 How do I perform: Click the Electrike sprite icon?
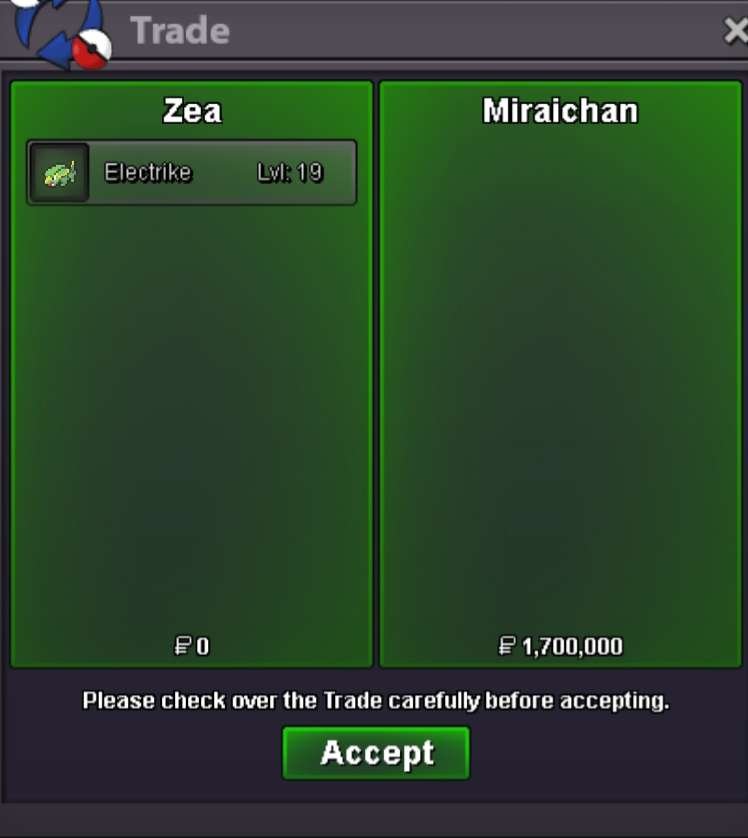[x=59, y=173]
